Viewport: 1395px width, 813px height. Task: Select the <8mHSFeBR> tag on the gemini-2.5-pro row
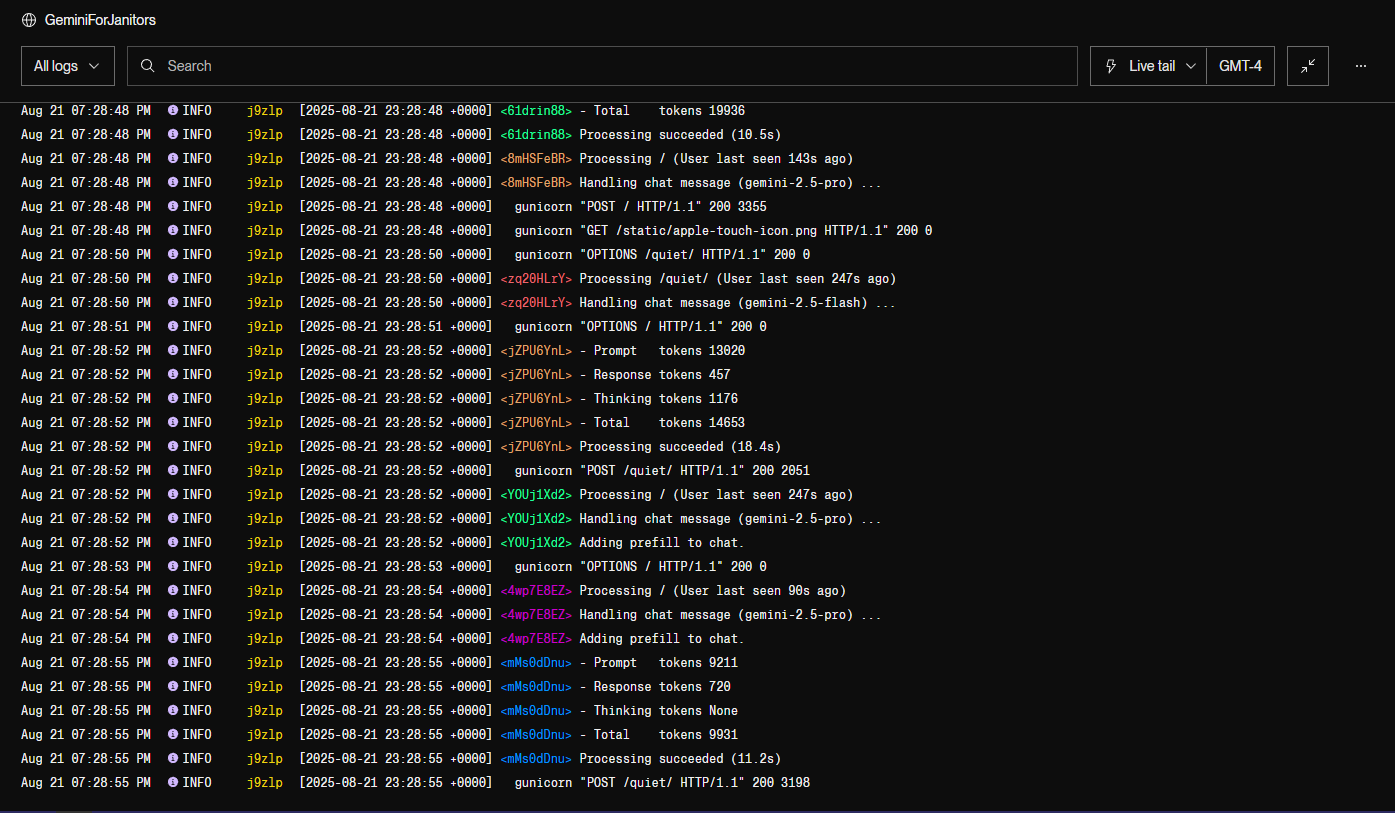536,183
